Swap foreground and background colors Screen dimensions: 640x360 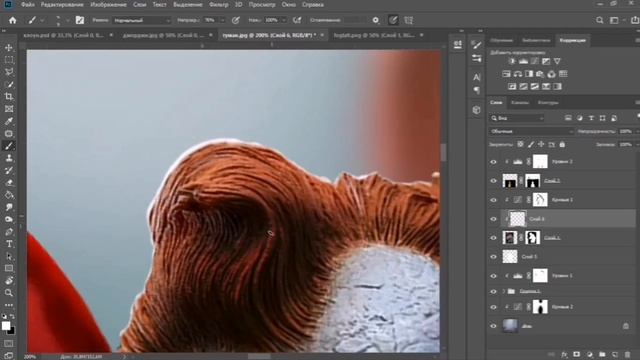click(x=12, y=317)
